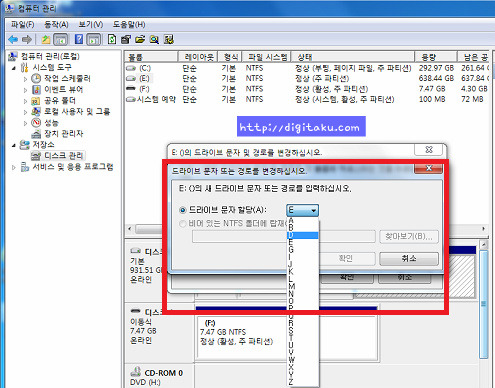Image resolution: width=495 pixels, height=388 pixels.
Task: Open the 보기(V) menu
Action: coord(91,25)
